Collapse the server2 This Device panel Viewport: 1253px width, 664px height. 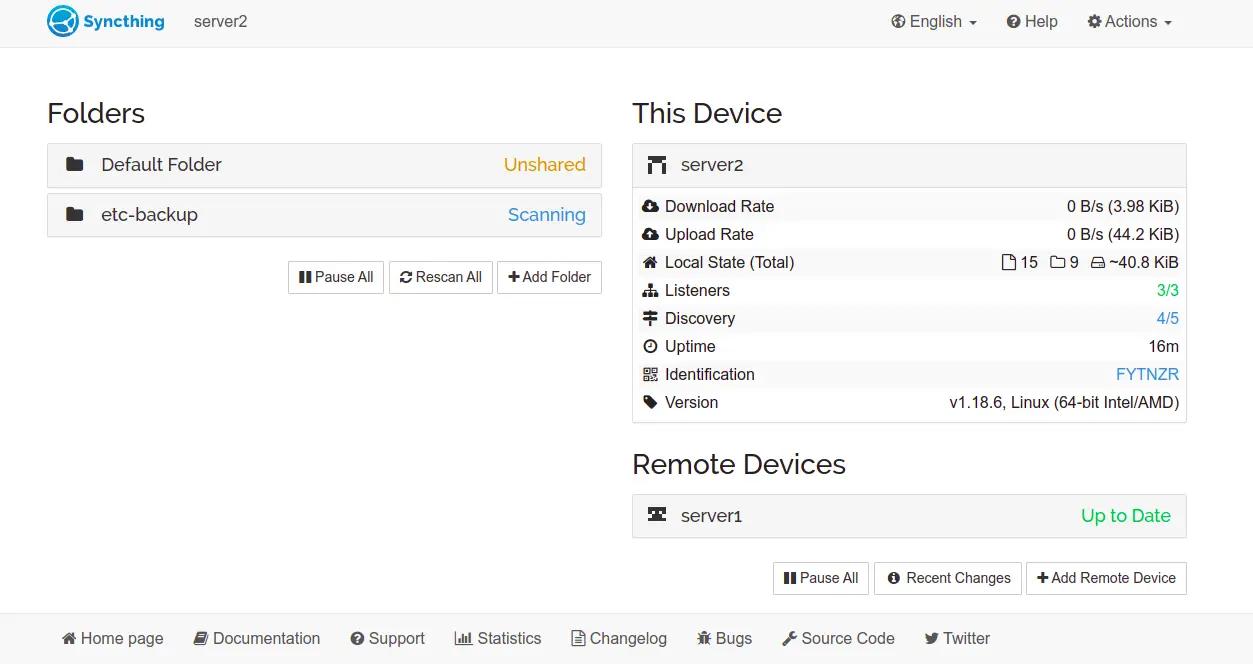coord(909,165)
